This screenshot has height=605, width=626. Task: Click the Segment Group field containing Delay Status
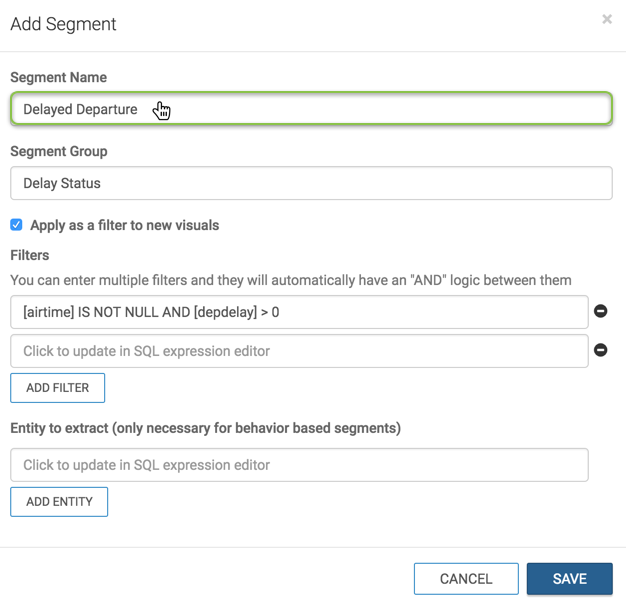311,183
